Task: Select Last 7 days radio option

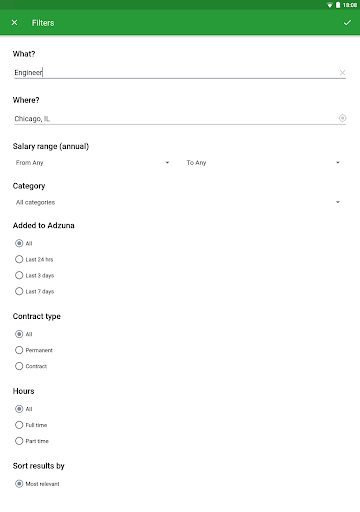Action: coord(34,291)
